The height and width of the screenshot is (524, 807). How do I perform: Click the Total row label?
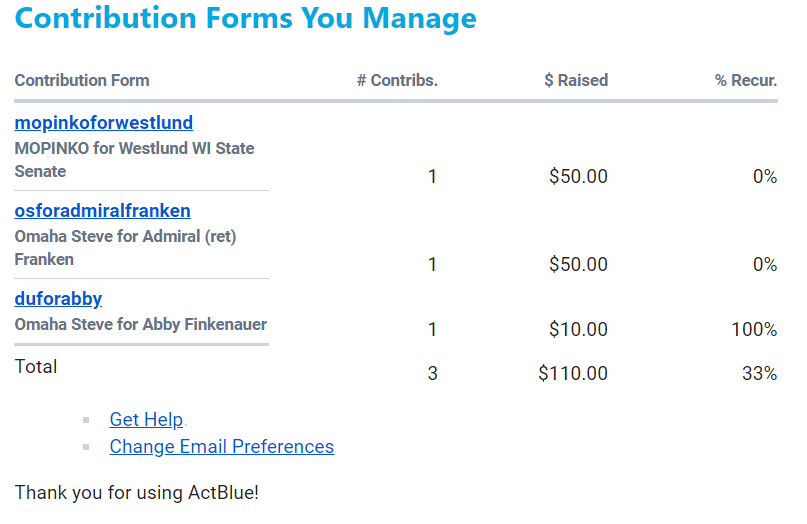pos(36,367)
